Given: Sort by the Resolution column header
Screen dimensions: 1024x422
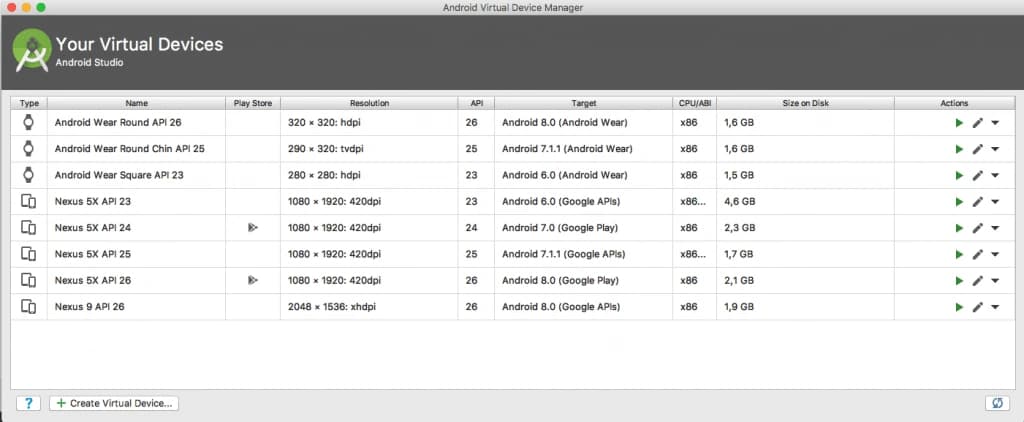Looking at the screenshot, I should (369, 103).
